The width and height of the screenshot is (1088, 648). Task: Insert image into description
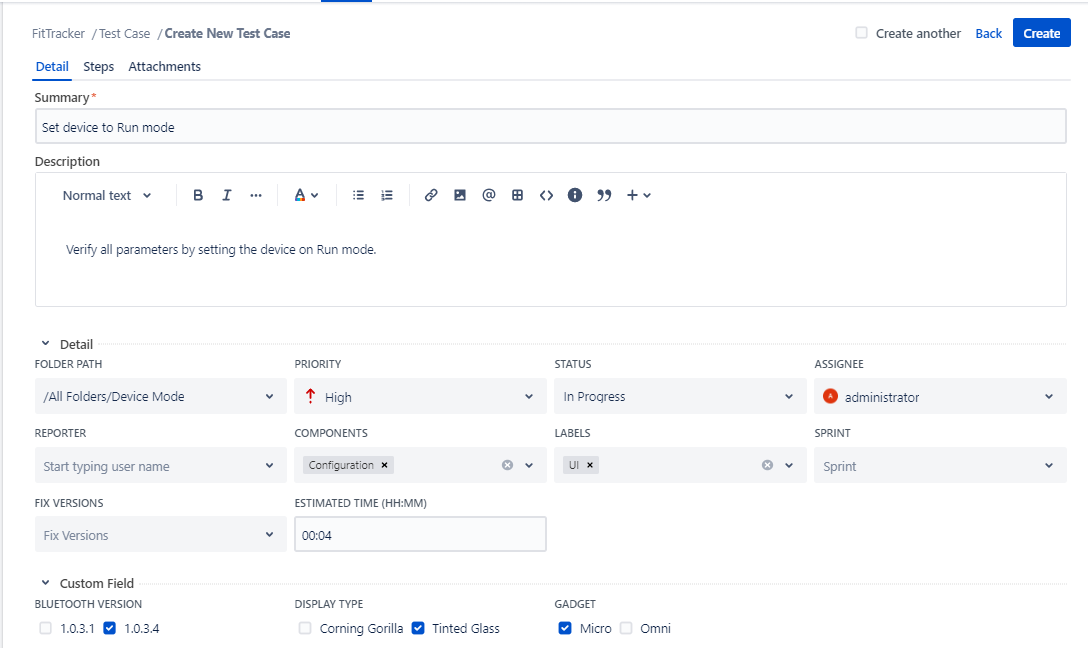pos(460,196)
